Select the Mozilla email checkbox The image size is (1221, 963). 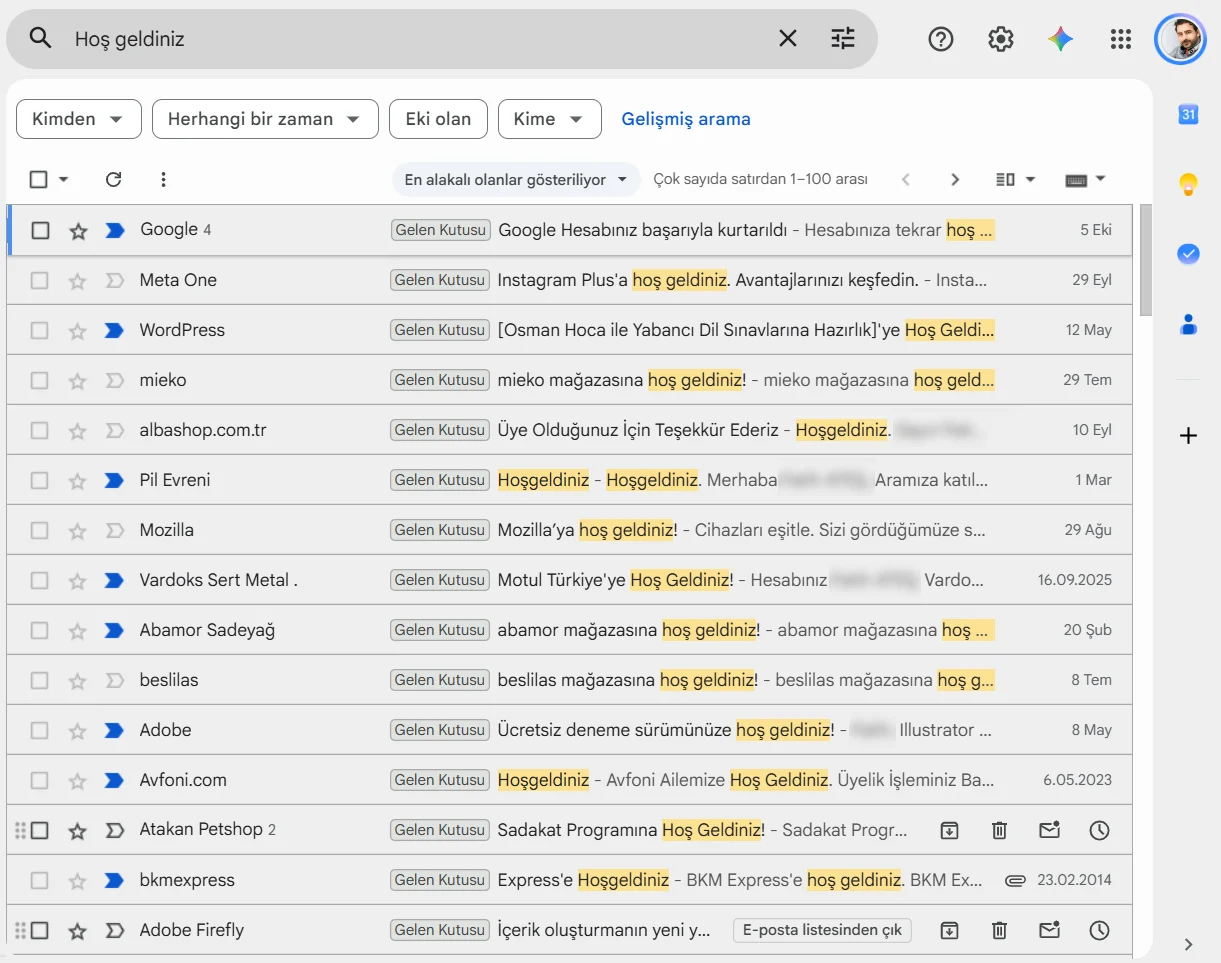pos(40,531)
